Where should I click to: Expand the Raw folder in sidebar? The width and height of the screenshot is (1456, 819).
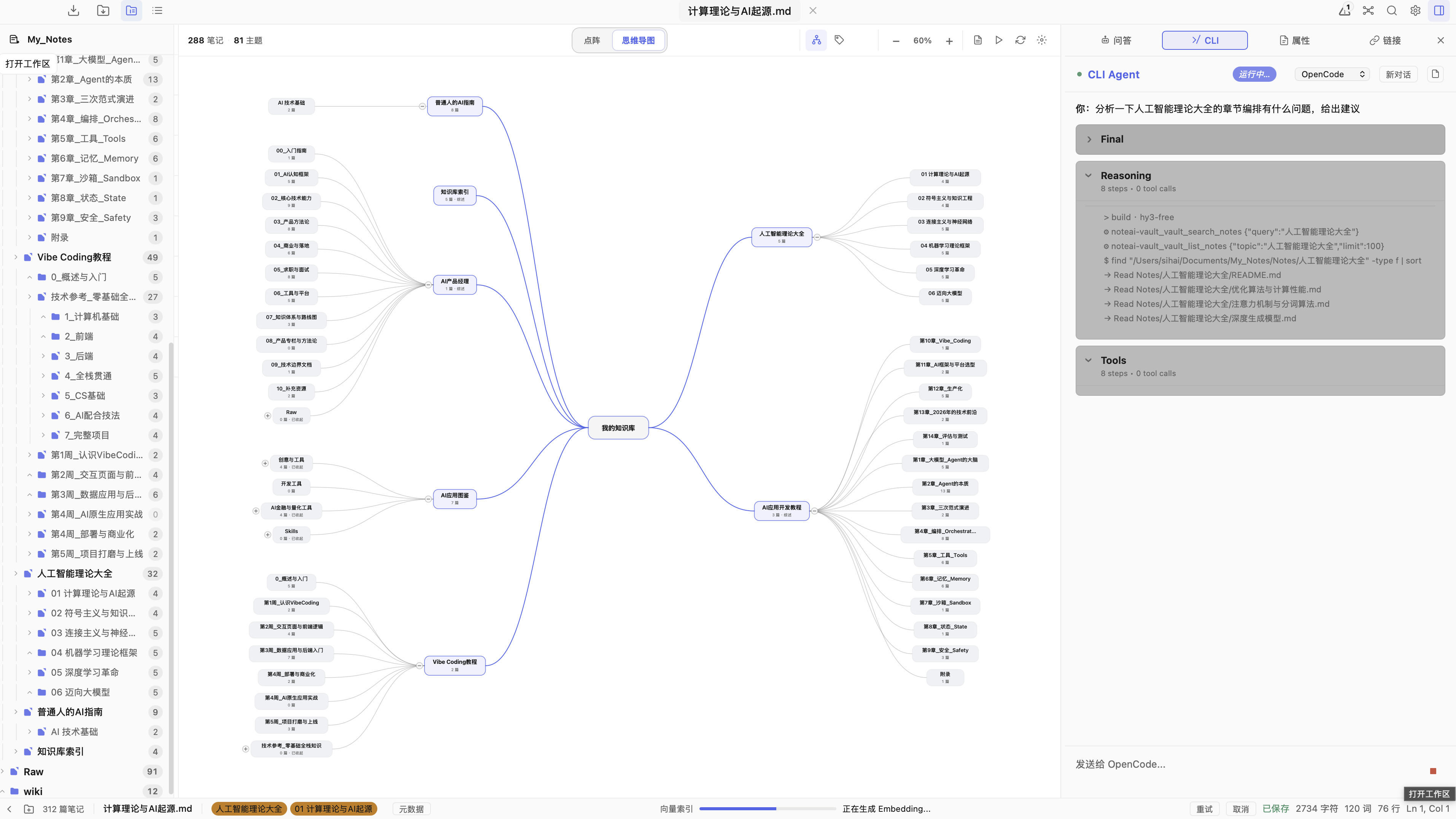tap(3, 771)
